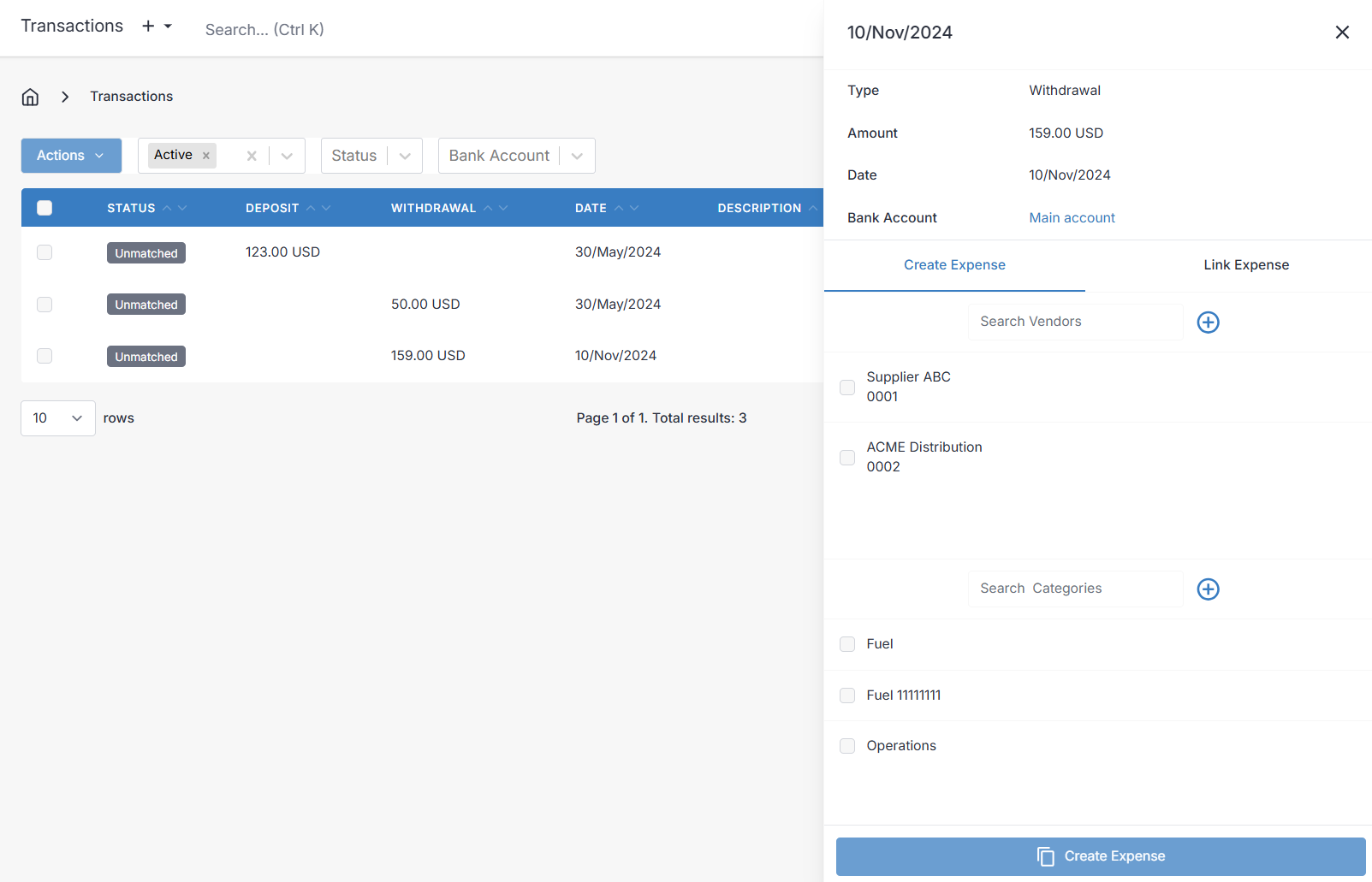Select the Operations category checkbox

[x=847, y=746]
